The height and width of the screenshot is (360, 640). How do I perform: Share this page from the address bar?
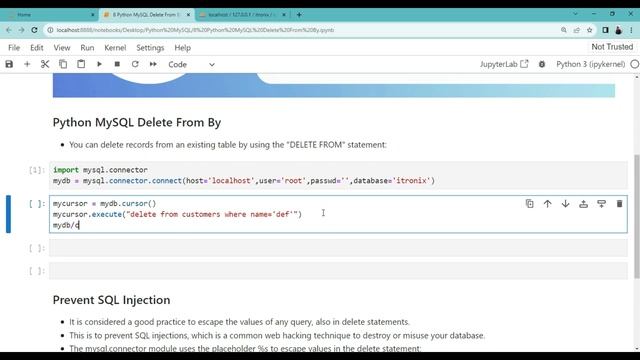coord(577,30)
